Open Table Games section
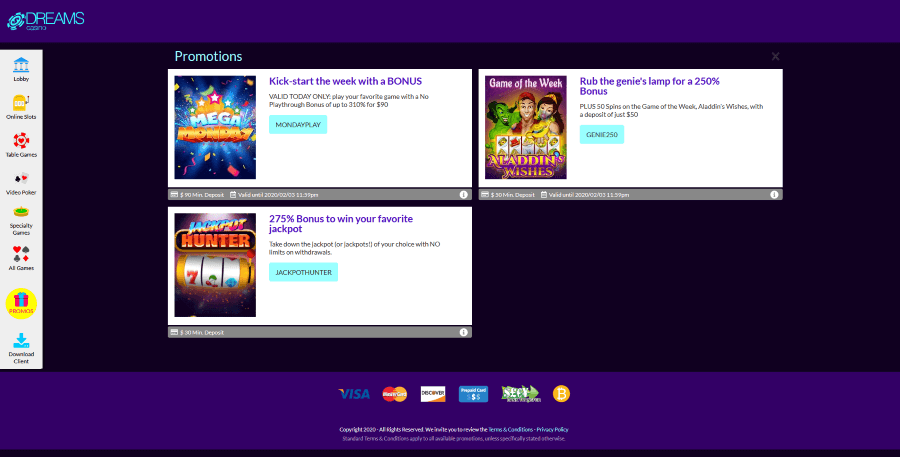 (21, 145)
